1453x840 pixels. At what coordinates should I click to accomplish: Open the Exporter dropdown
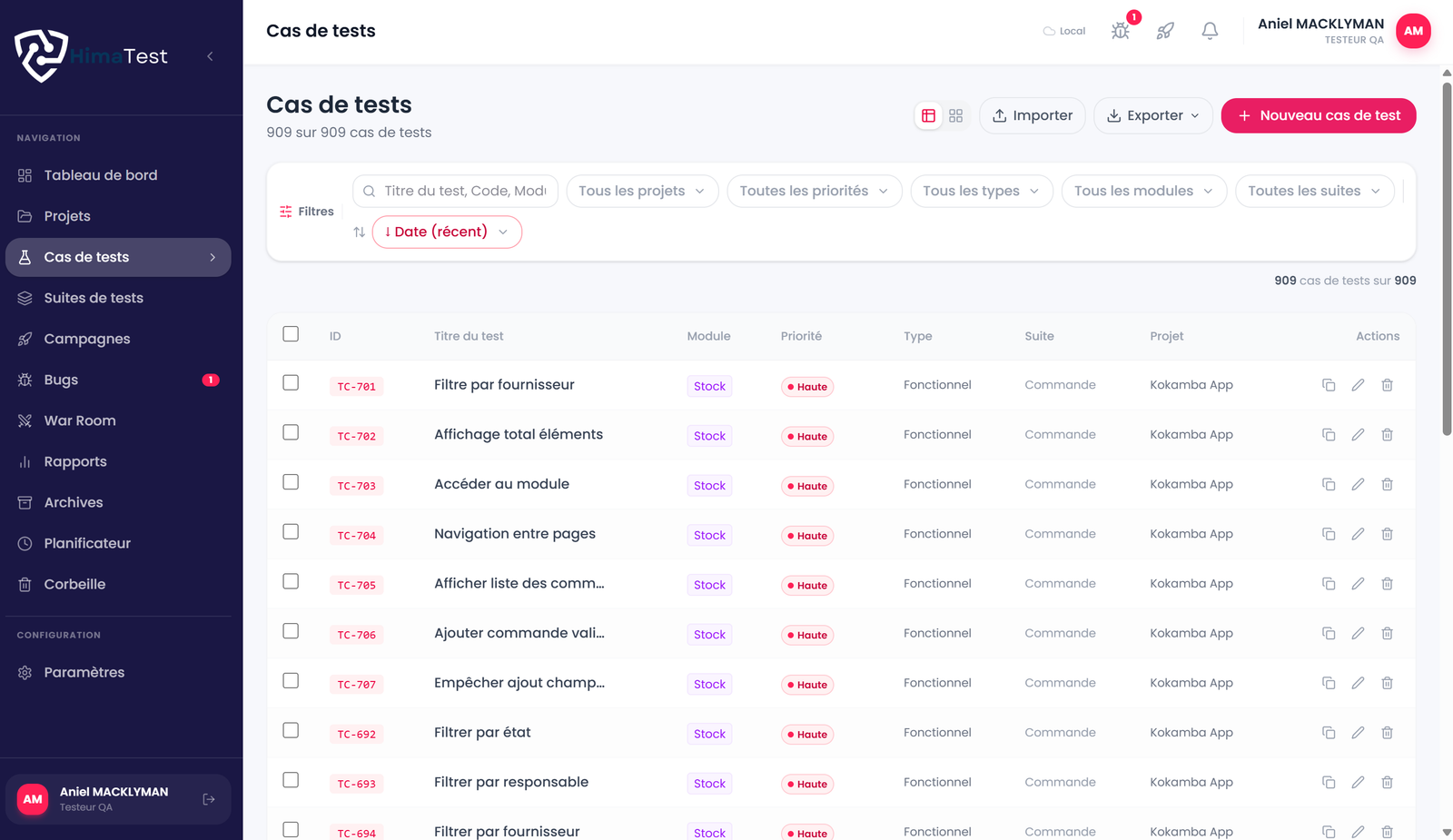pyautogui.click(x=1153, y=115)
